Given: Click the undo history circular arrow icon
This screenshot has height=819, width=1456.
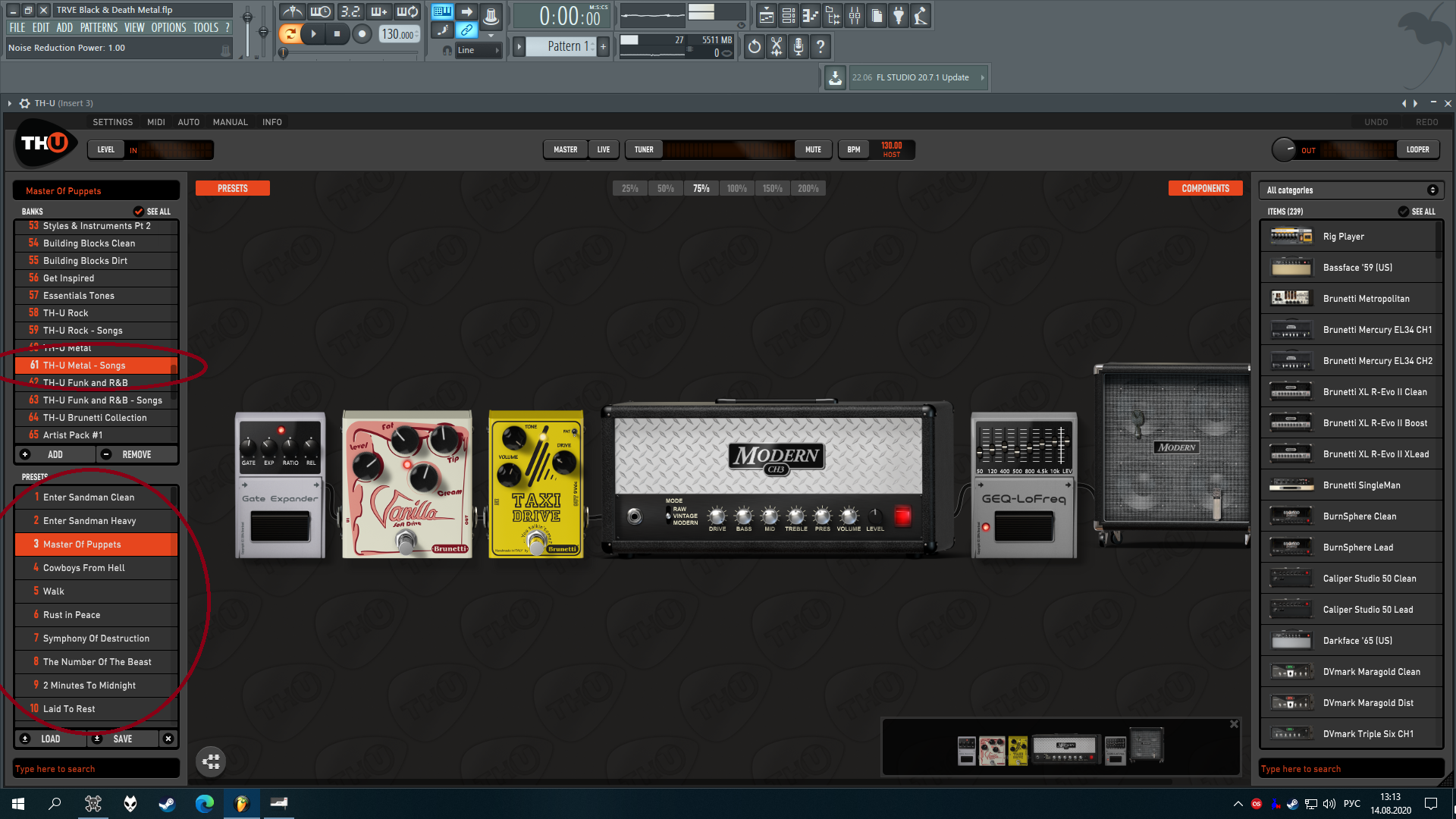Looking at the screenshot, I should 754,47.
